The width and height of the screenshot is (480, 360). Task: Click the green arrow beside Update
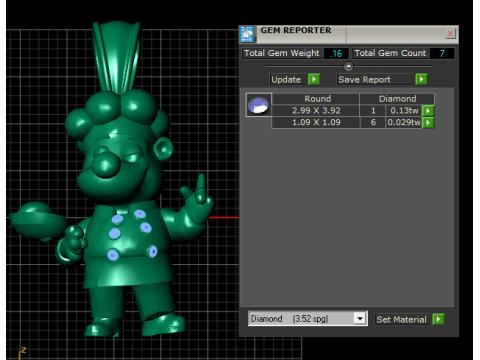[314, 79]
